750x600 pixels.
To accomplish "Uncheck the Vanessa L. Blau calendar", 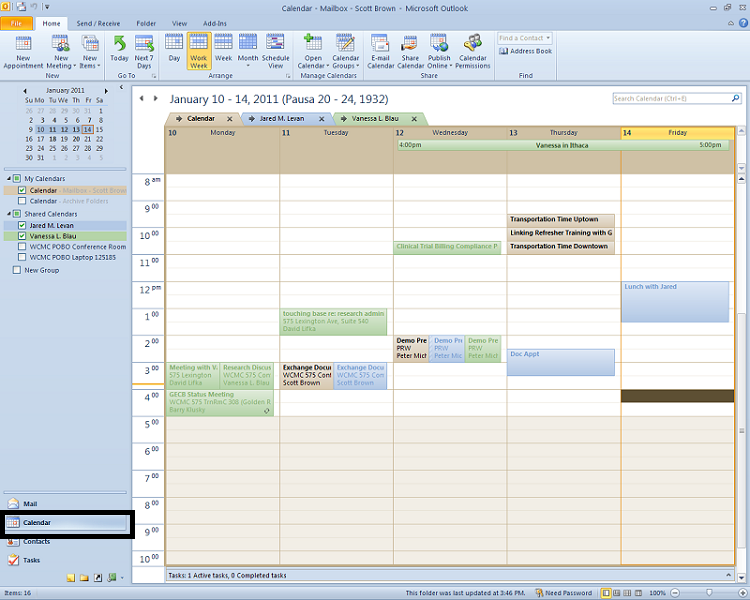I will point(22,236).
